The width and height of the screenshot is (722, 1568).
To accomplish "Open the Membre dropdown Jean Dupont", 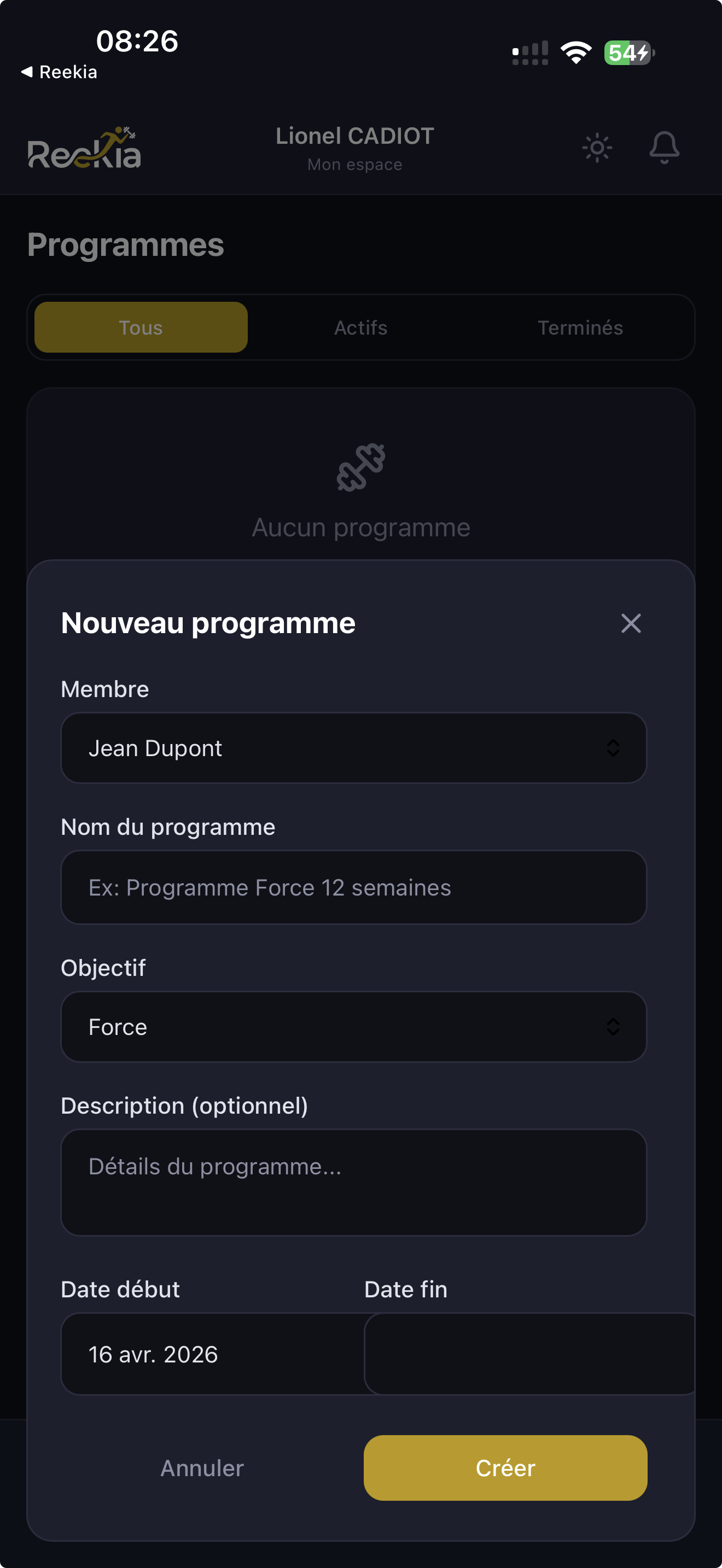I will click(353, 748).
